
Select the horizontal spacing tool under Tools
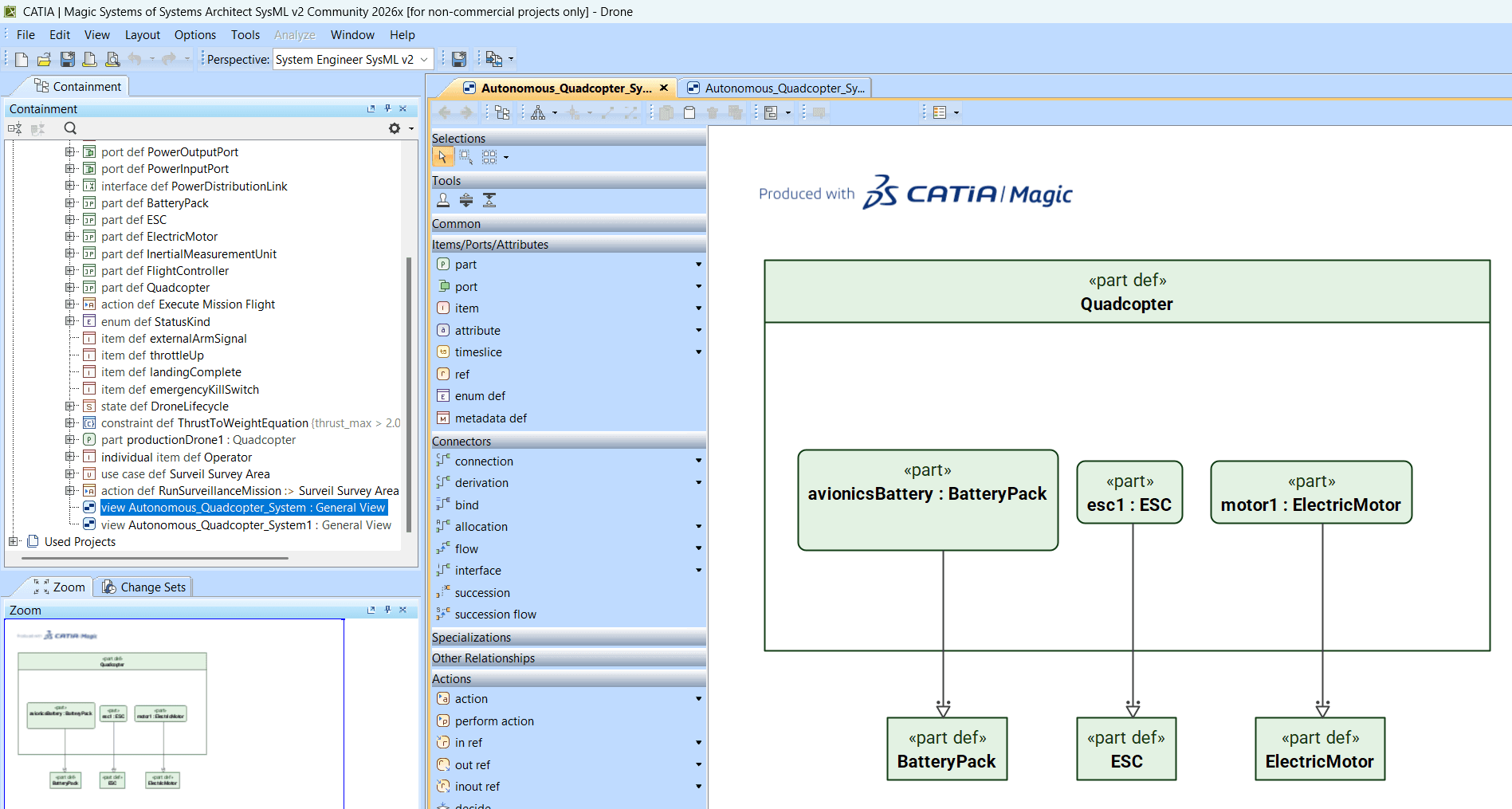pyautogui.click(x=466, y=200)
